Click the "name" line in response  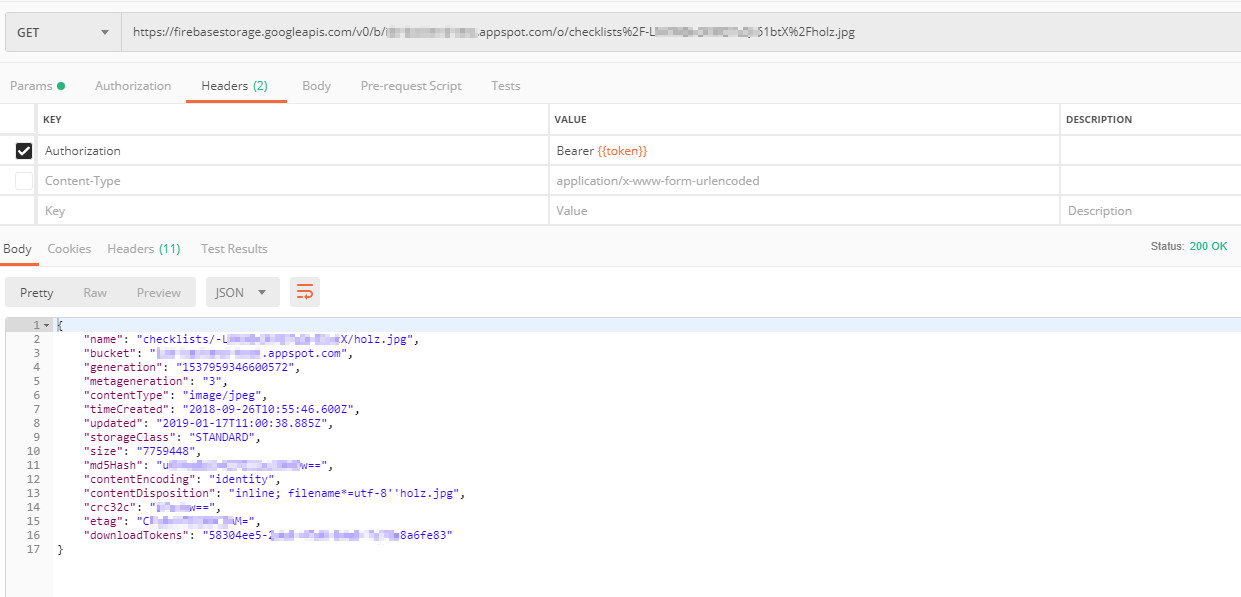coord(250,339)
